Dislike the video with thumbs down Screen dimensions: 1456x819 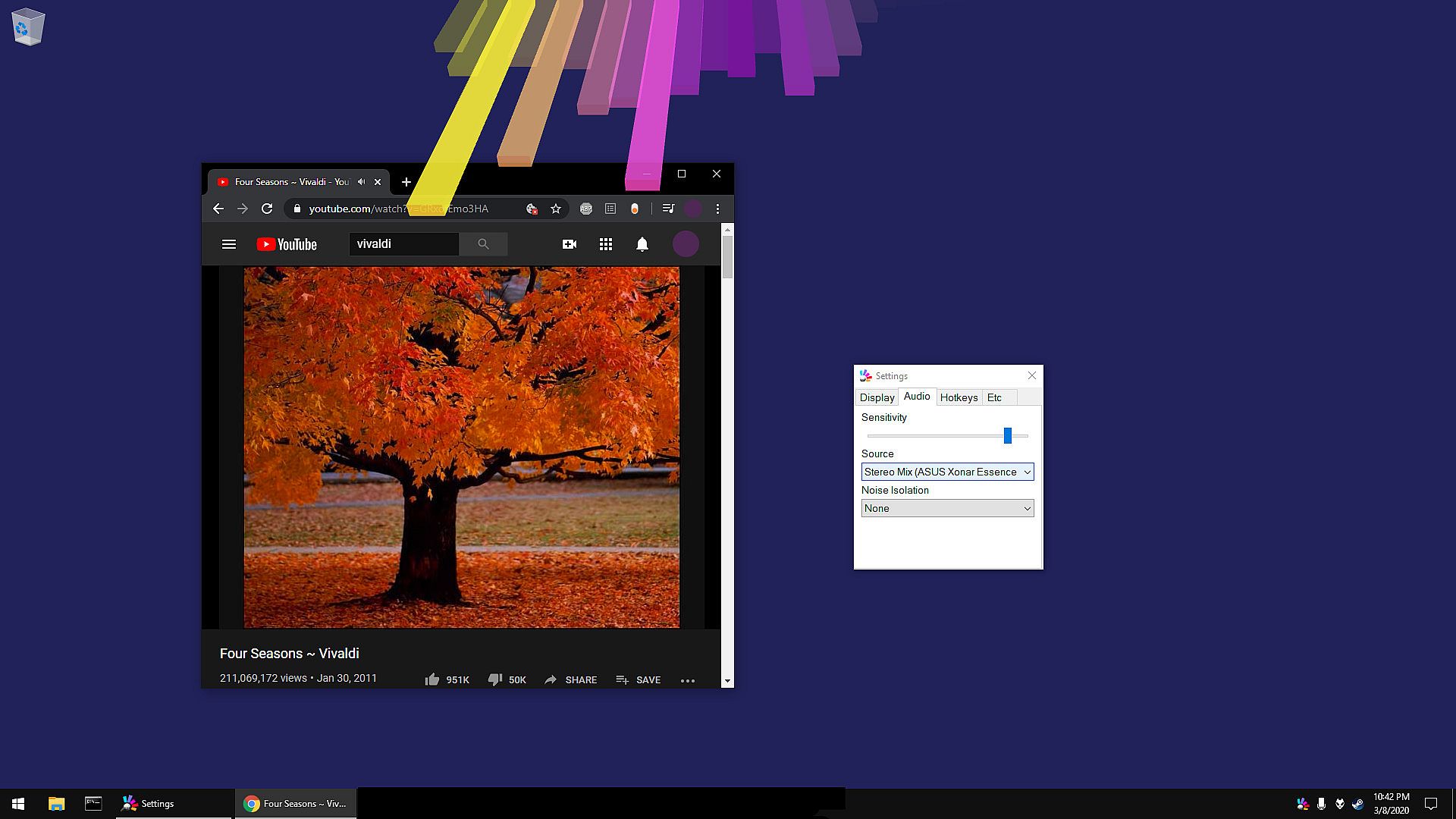pos(495,679)
